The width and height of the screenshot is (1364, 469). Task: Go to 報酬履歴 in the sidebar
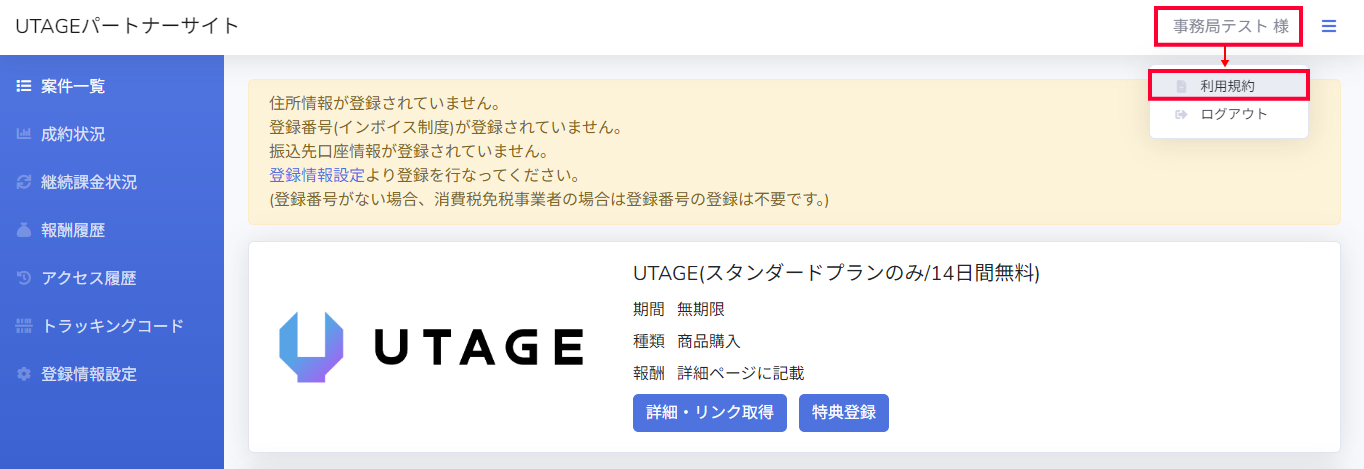(73, 230)
